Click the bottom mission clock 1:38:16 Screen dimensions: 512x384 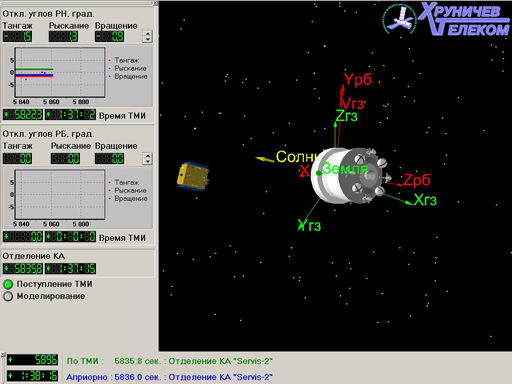click(33, 376)
